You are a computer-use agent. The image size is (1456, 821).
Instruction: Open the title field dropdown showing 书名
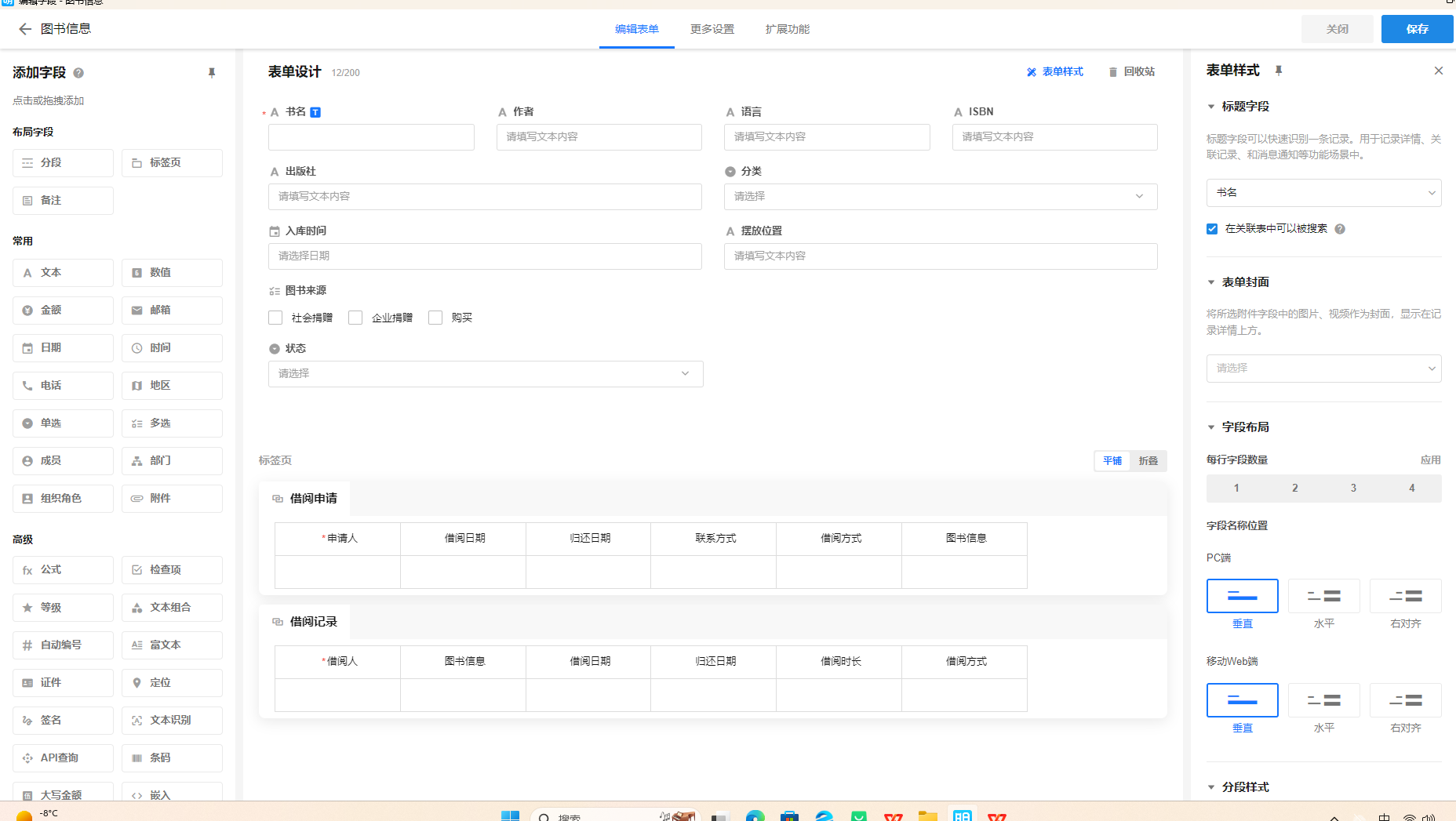pyautogui.click(x=1323, y=192)
